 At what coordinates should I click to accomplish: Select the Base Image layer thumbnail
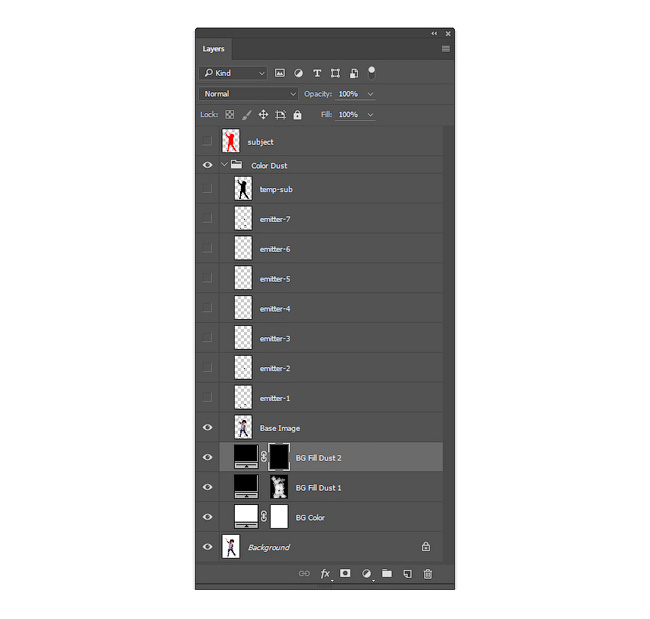coord(243,427)
